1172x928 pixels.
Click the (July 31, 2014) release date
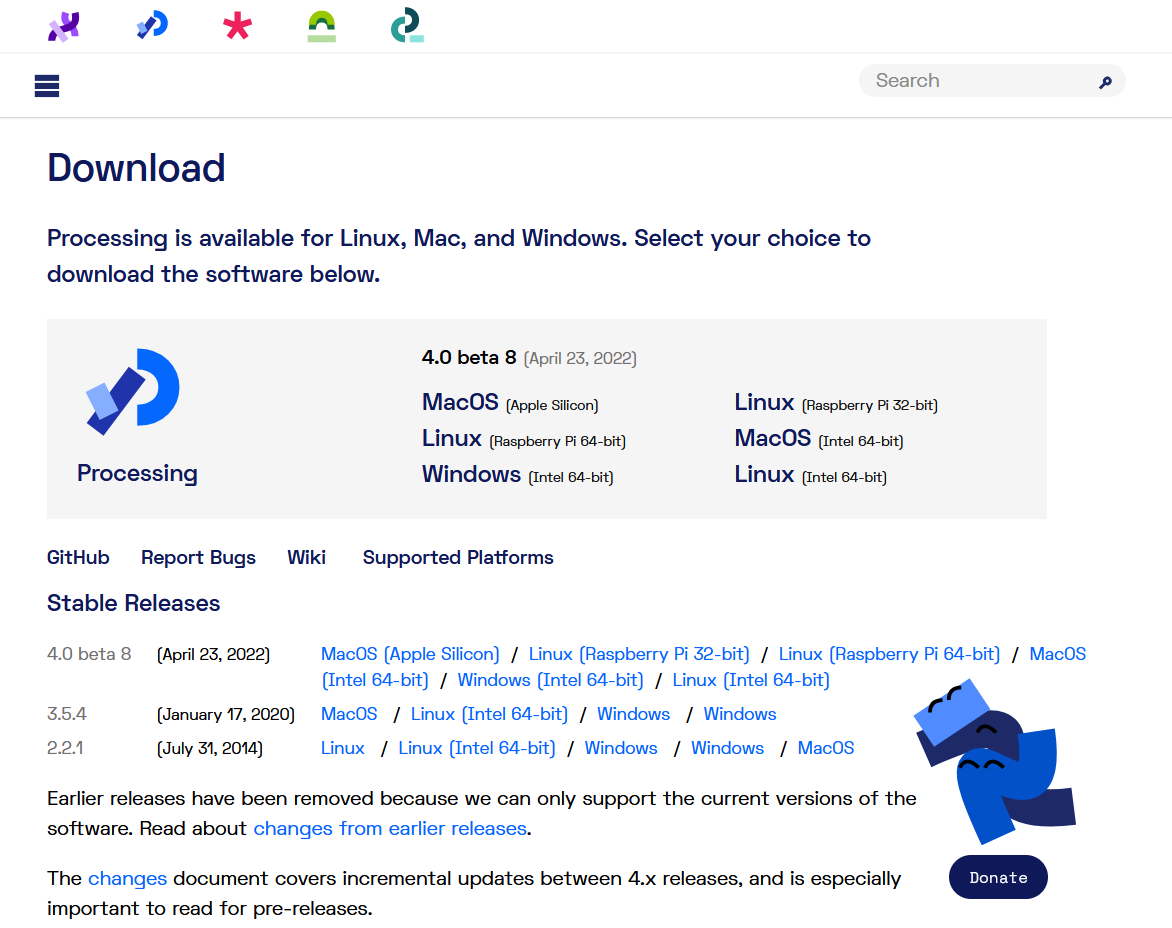(209, 749)
